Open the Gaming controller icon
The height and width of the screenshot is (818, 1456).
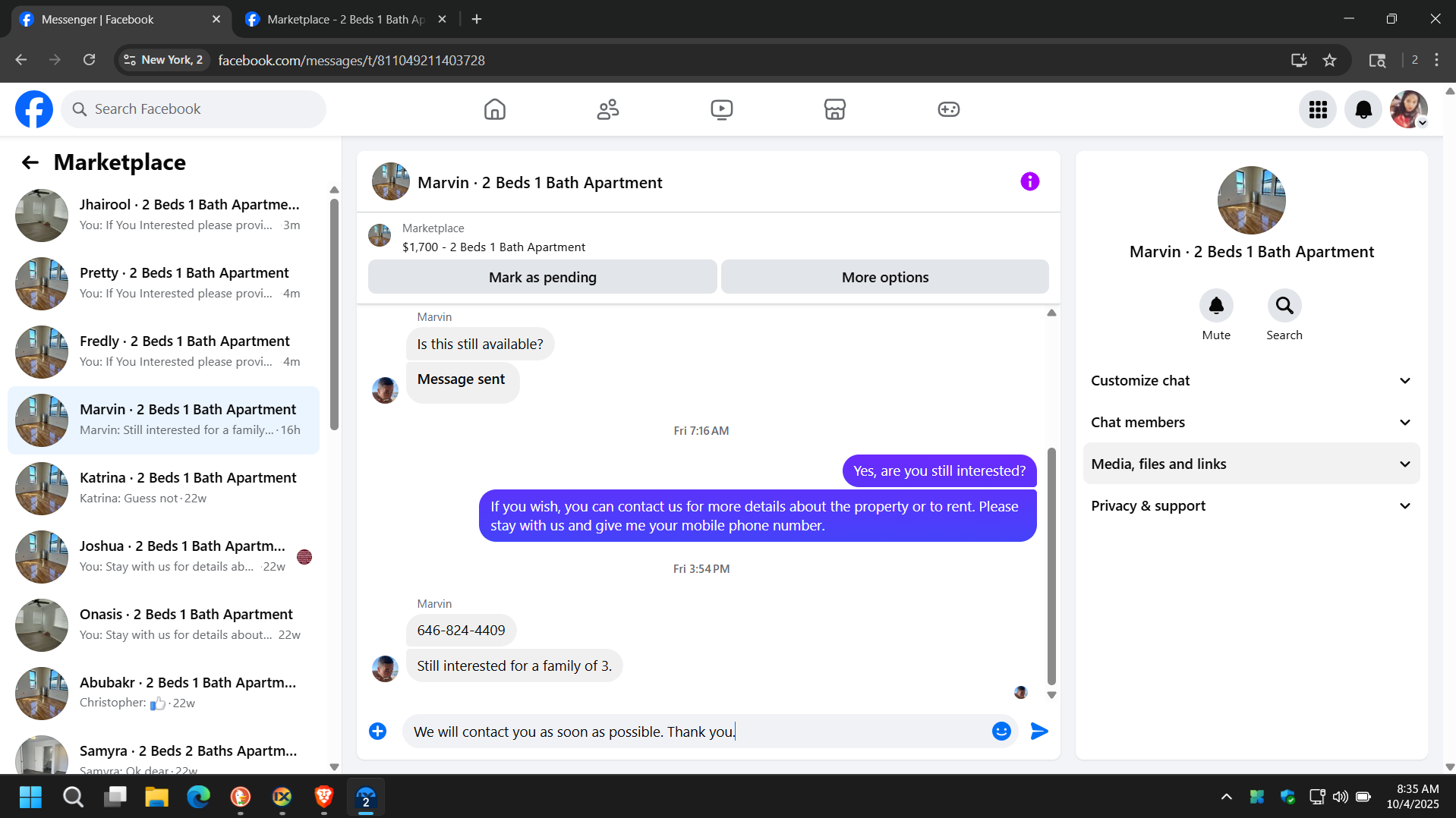[948, 109]
